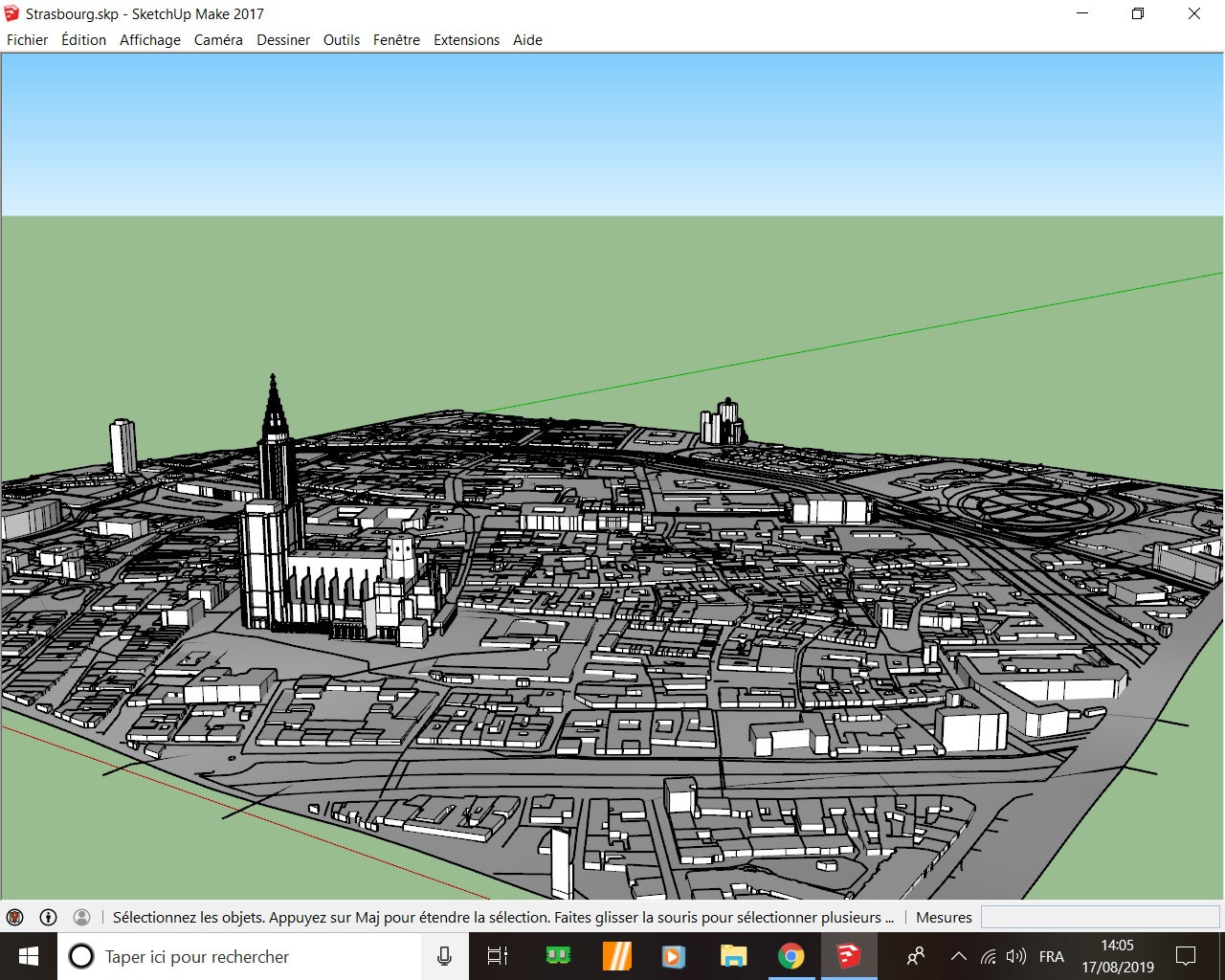The image size is (1225, 980).
Task: Open the Extensions menu
Action: [x=466, y=40]
